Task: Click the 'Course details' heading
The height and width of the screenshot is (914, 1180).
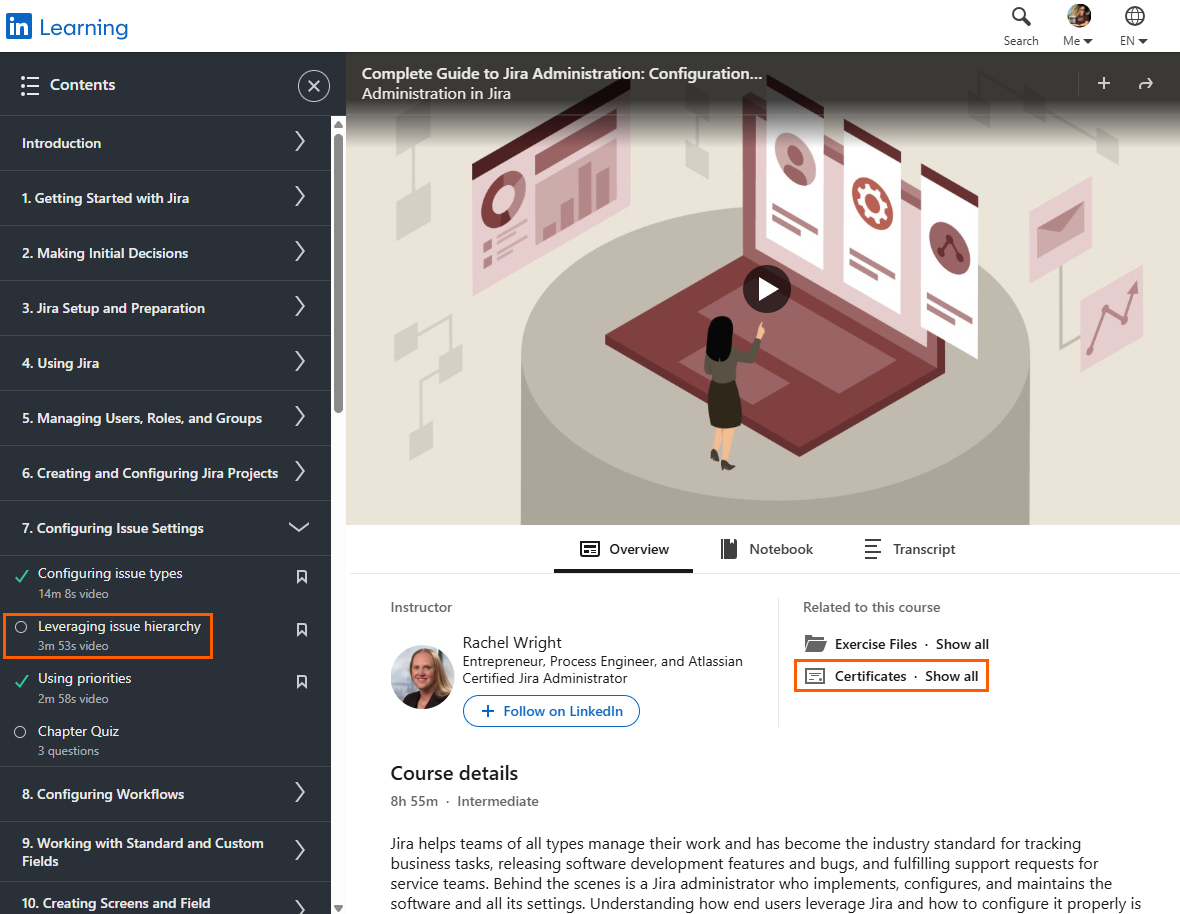Action: (x=454, y=773)
